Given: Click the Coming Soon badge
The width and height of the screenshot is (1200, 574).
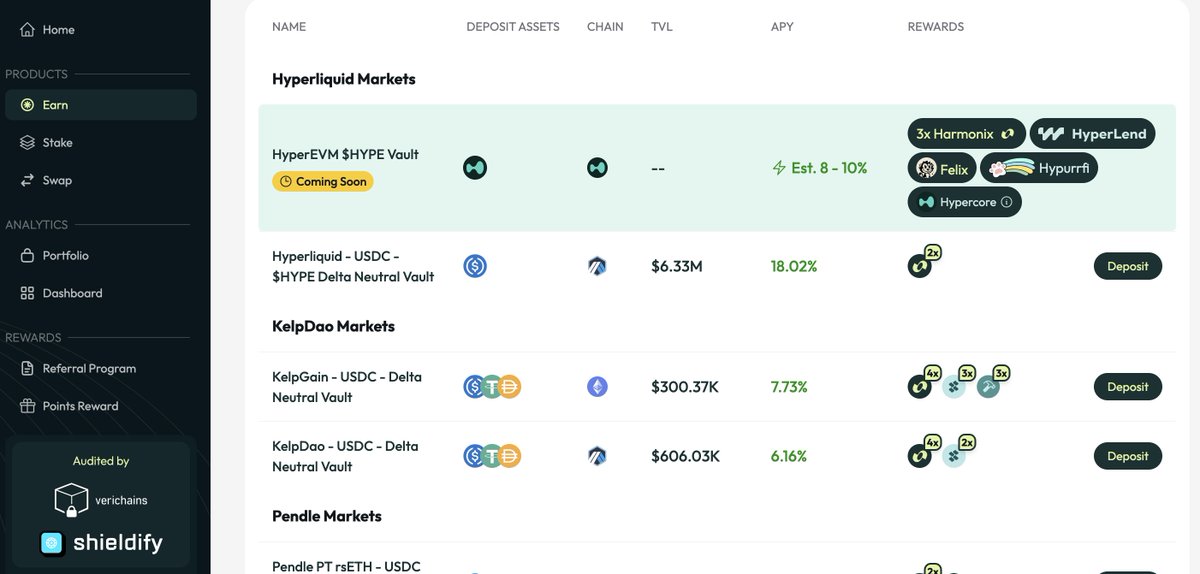Looking at the screenshot, I should pyautogui.click(x=322, y=182).
